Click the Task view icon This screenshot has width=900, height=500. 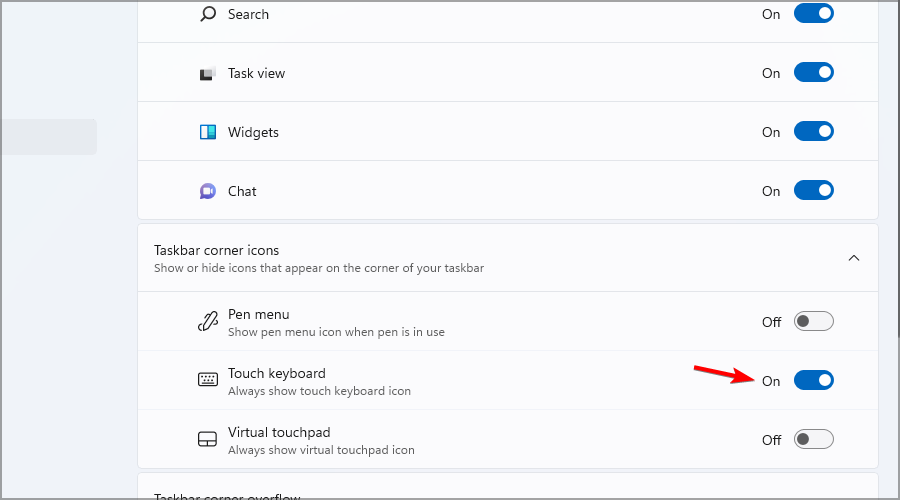click(208, 73)
